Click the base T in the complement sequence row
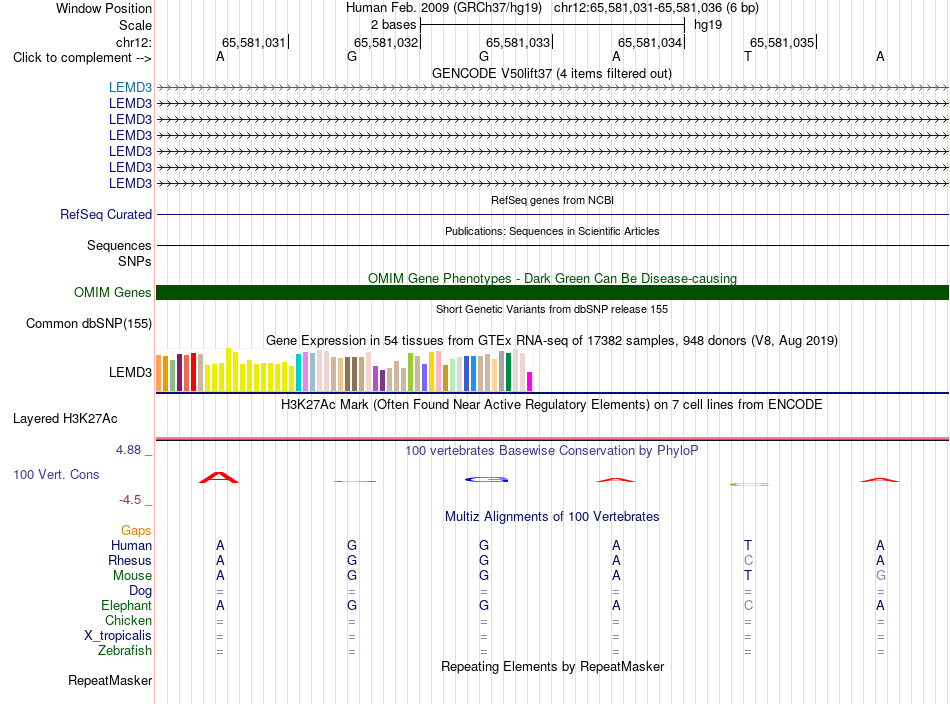 coord(748,56)
